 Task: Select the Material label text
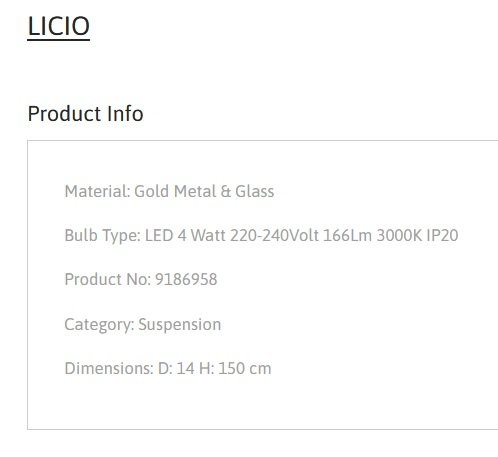[x=97, y=191]
